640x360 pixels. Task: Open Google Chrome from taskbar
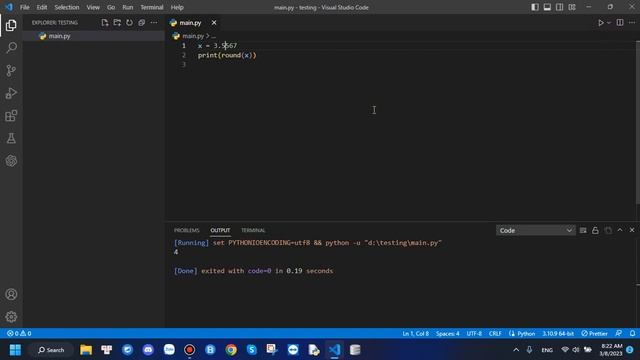(231, 350)
